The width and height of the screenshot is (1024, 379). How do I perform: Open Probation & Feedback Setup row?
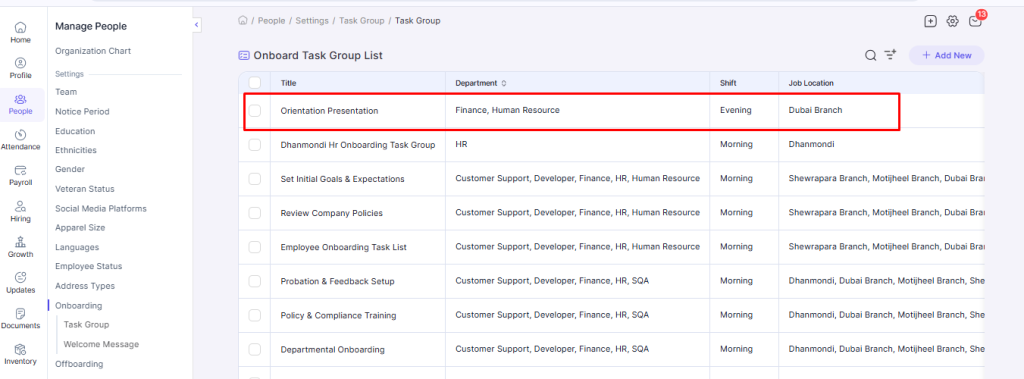point(338,281)
